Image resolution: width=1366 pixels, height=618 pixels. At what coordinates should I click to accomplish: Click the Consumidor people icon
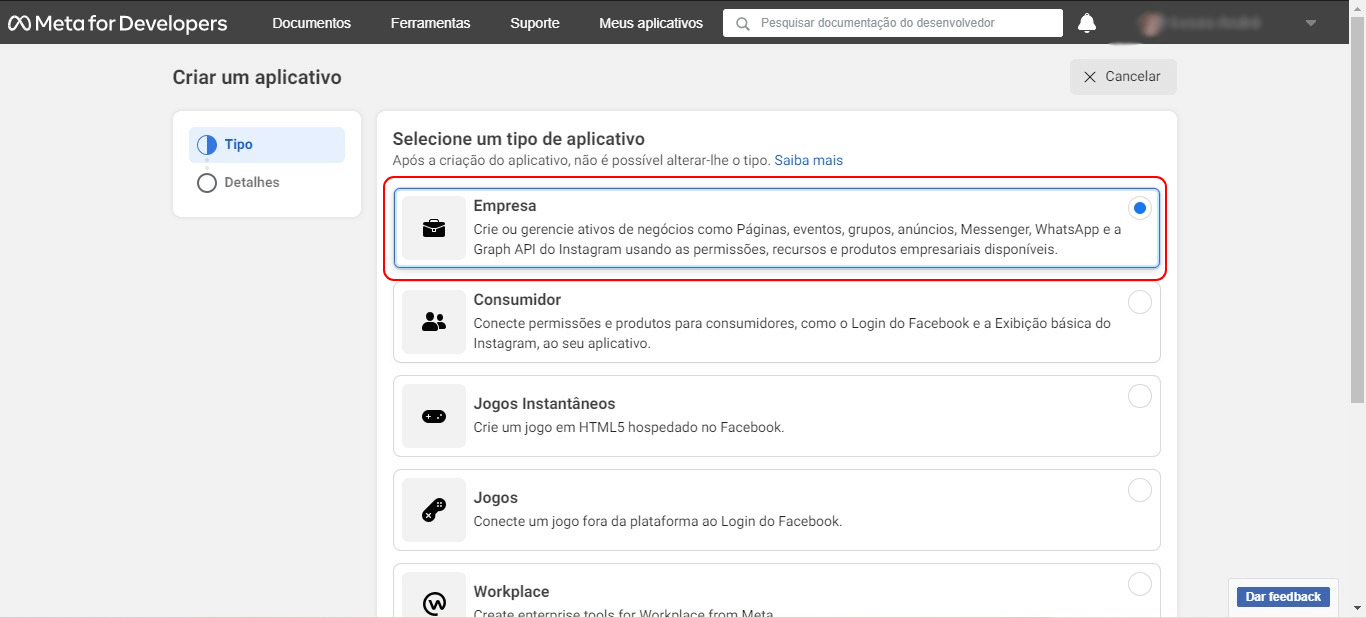(433, 322)
